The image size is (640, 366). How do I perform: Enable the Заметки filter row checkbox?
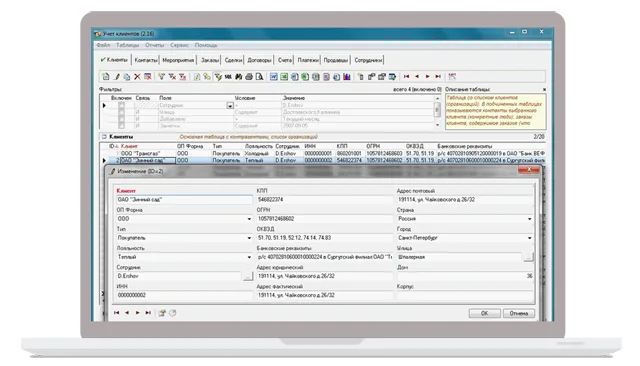[121, 125]
